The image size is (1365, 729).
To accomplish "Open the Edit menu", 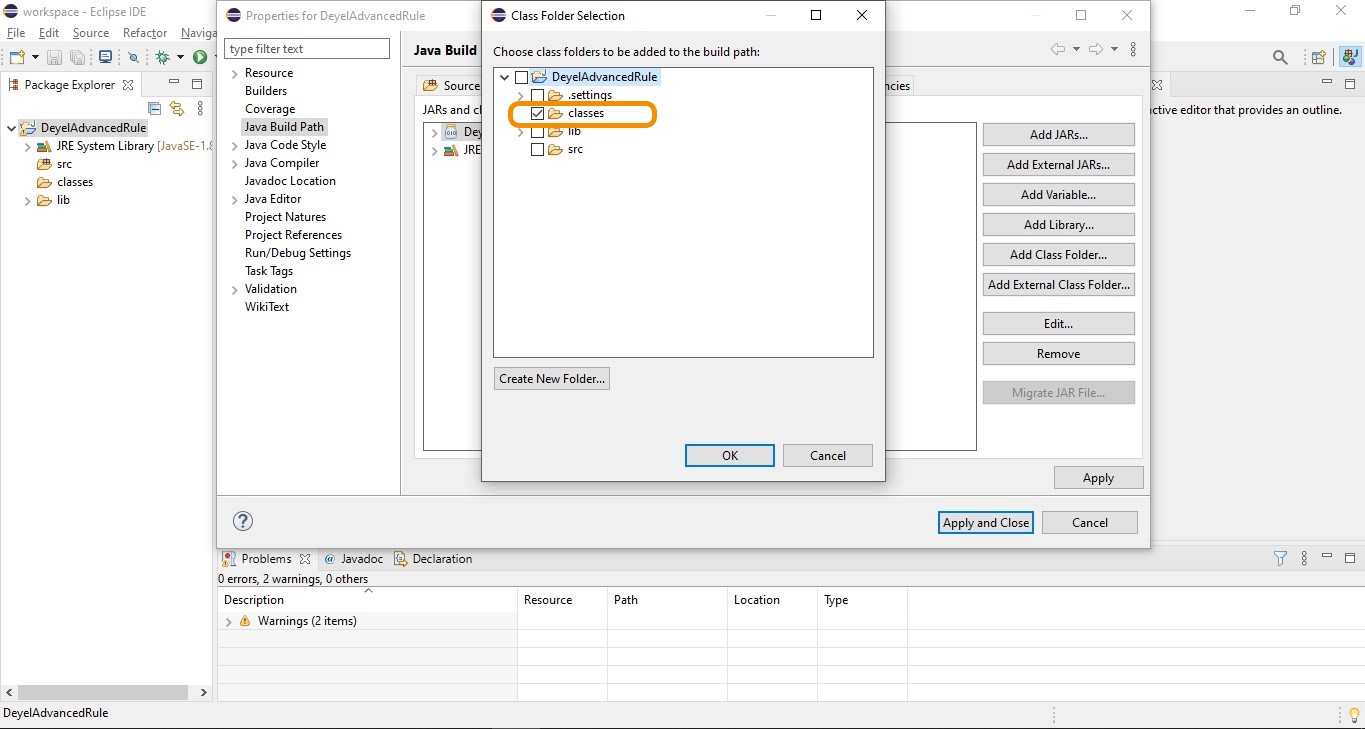I will click(x=49, y=33).
